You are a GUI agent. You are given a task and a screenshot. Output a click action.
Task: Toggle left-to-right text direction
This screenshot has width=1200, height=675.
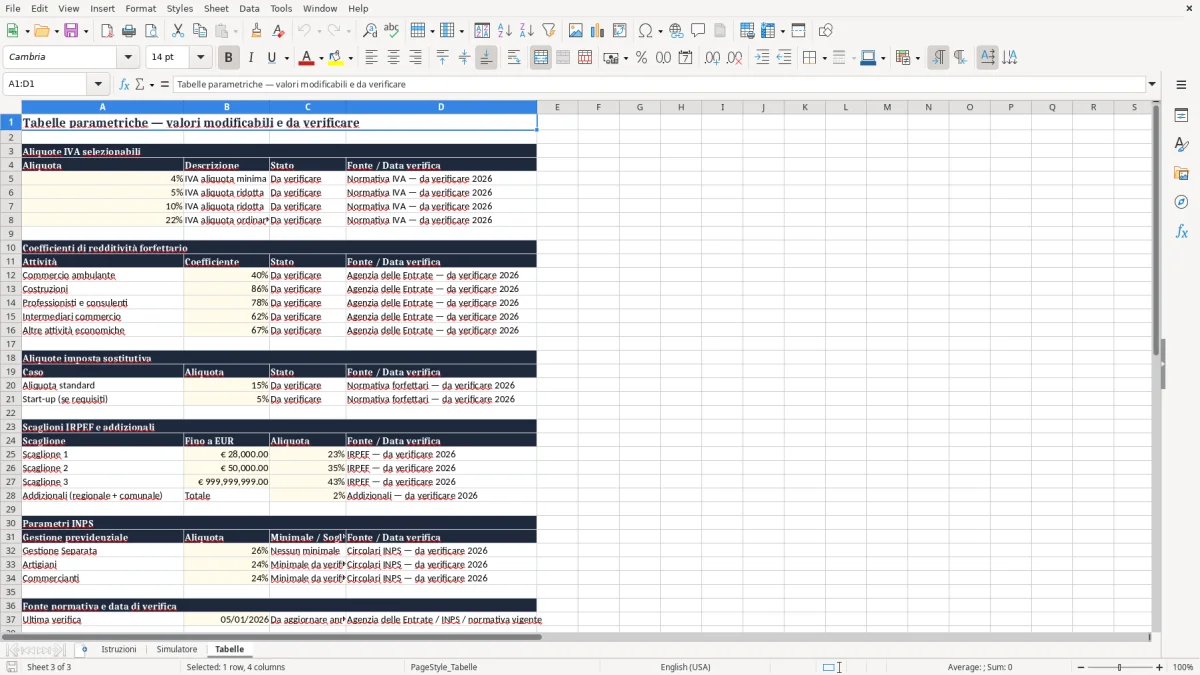coord(938,58)
